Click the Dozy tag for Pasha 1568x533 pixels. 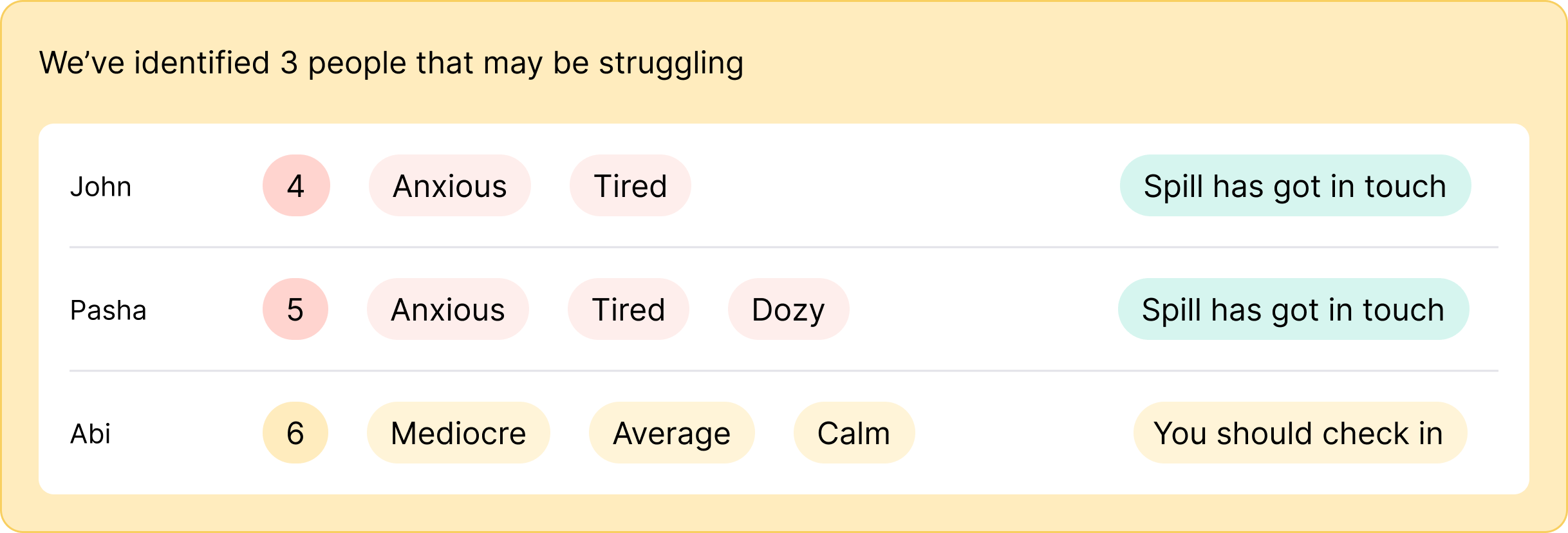(x=788, y=309)
